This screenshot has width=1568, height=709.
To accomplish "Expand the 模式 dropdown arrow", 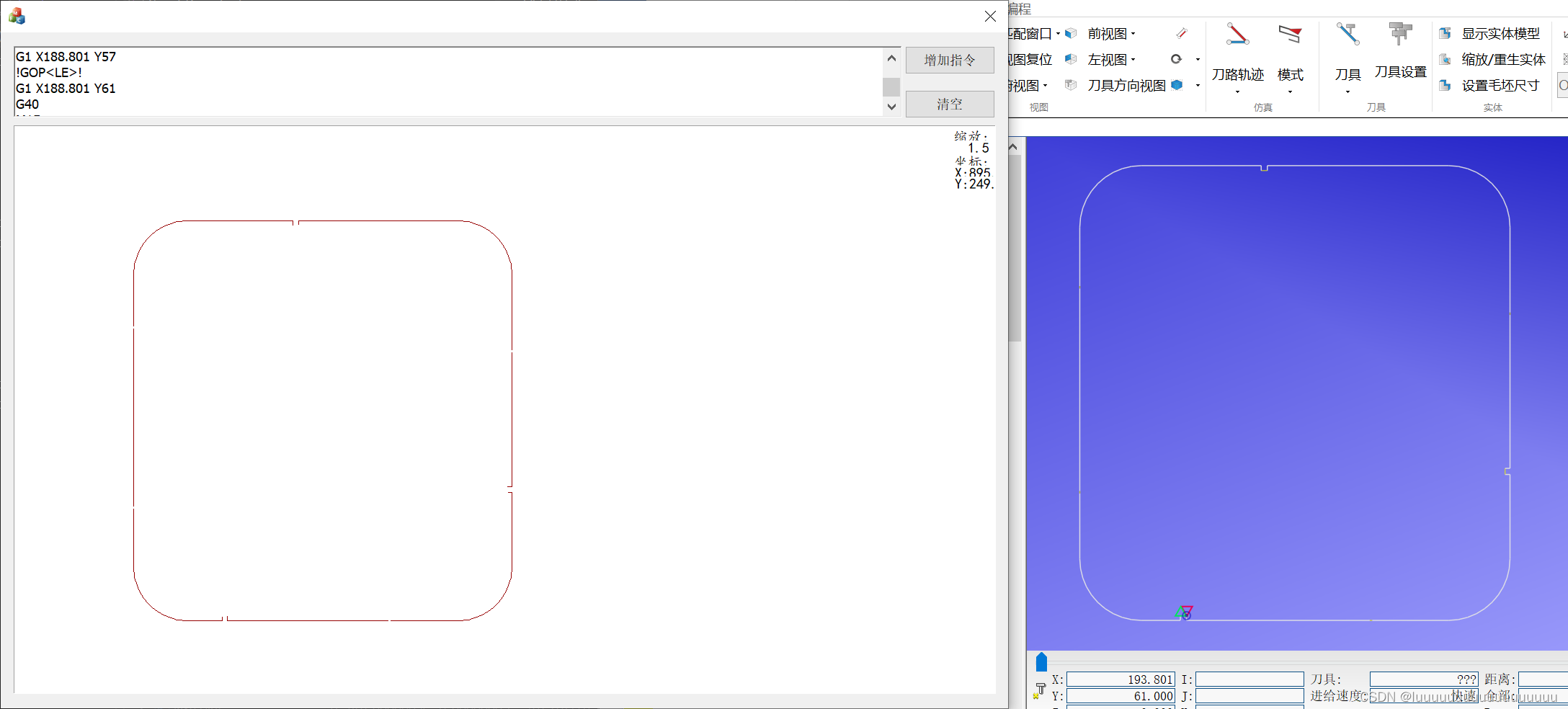I will point(1290,92).
